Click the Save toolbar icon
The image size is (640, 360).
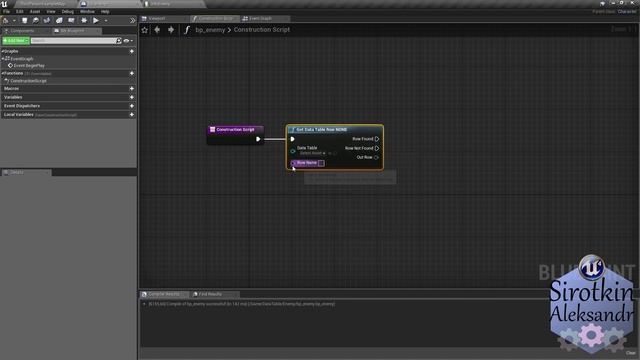24,20
